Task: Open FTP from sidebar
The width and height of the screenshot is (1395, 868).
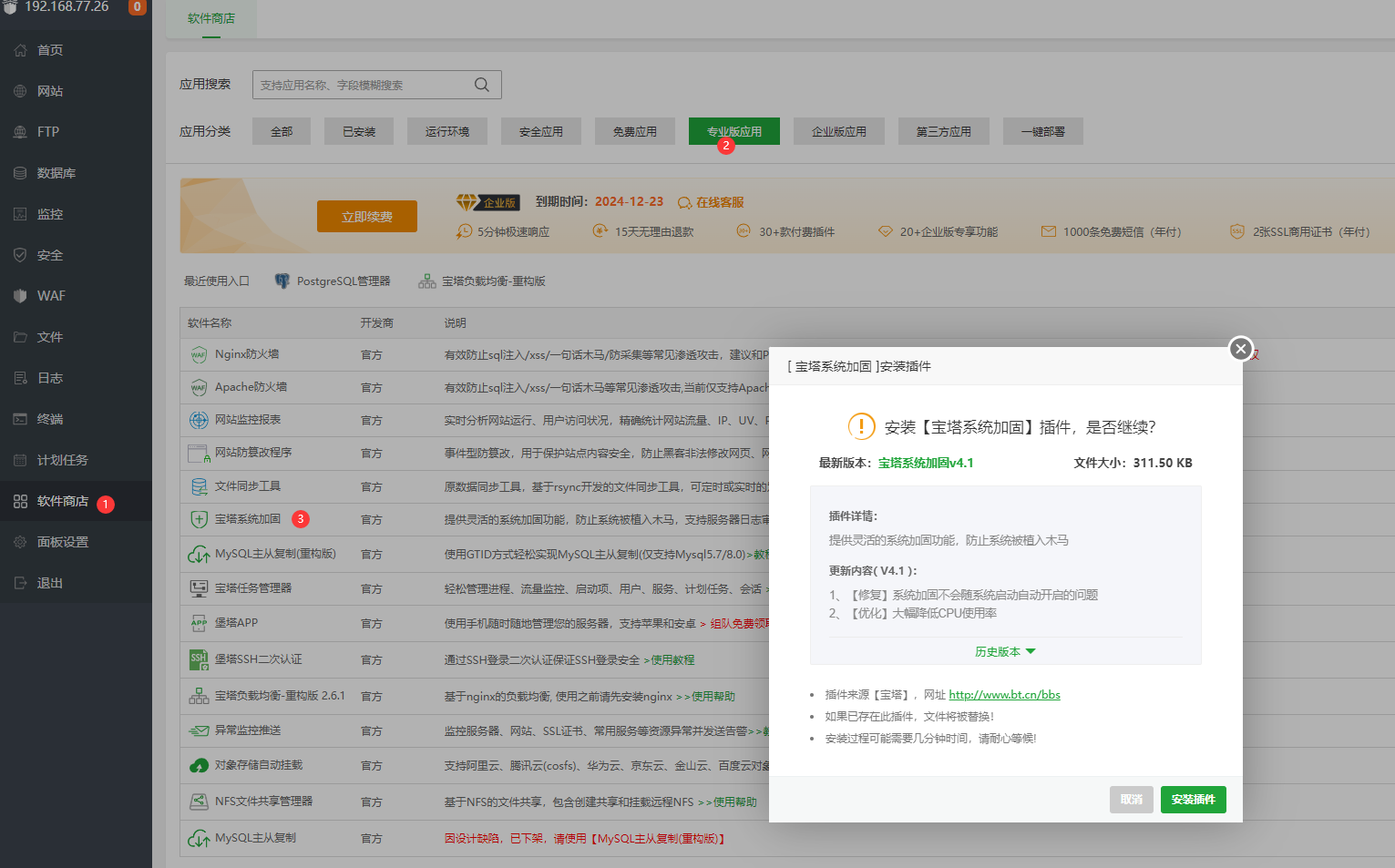Action: pos(76,132)
